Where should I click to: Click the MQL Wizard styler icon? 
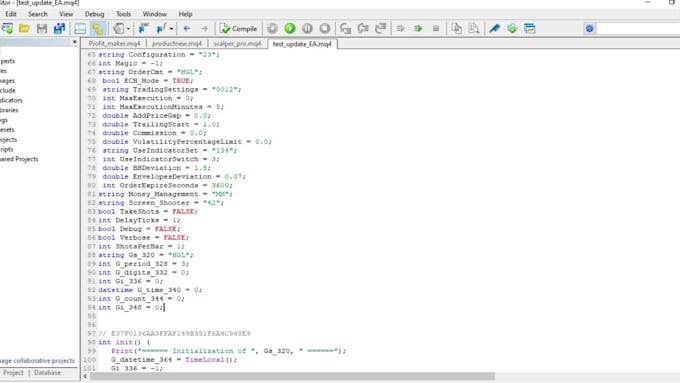pyautogui.click(x=118, y=29)
